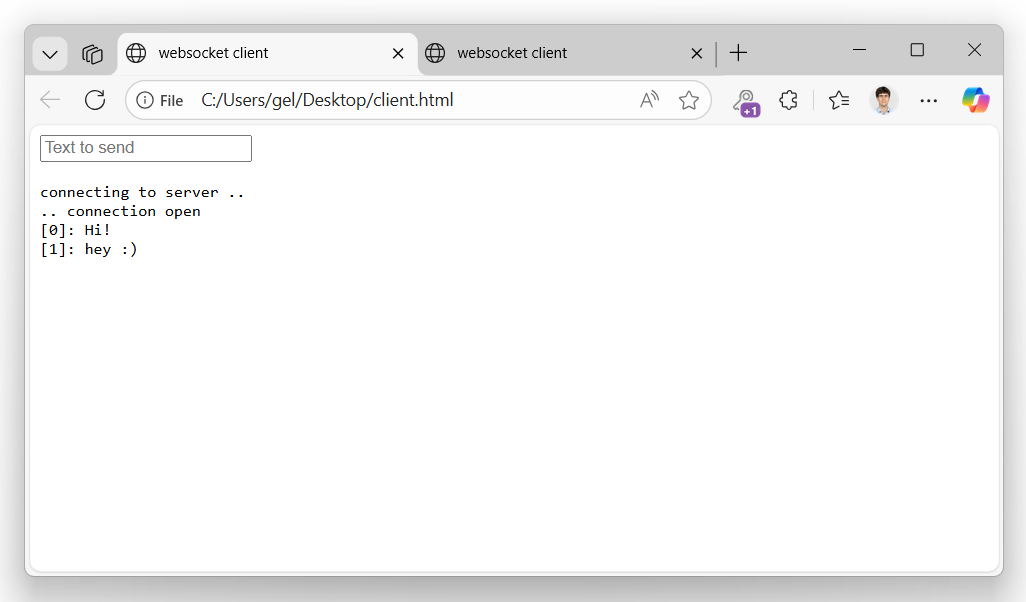
Task: Open Settings and more ellipsis menu
Action: pyautogui.click(x=929, y=100)
